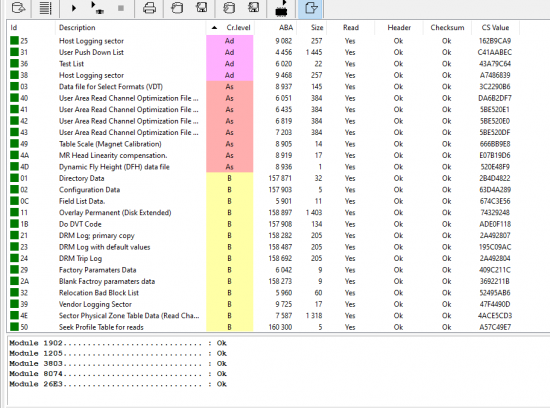Image resolution: width=550 pixels, height=408 pixels.
Task: Sort by the Read column header
Action: [351, 27]
